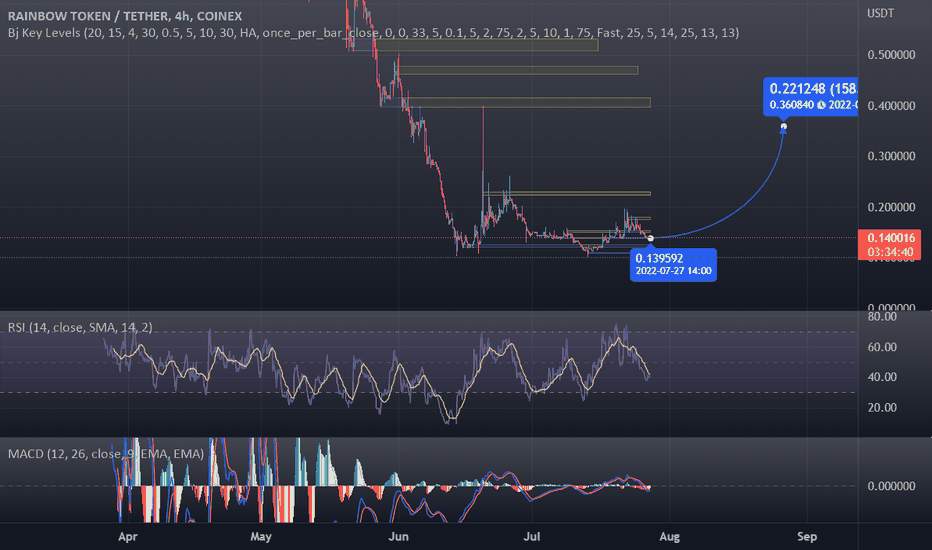Screen dimensions: 932x550
Task: Click the MACD 0.000000 scale value
Action: click(x=891, y=486)
